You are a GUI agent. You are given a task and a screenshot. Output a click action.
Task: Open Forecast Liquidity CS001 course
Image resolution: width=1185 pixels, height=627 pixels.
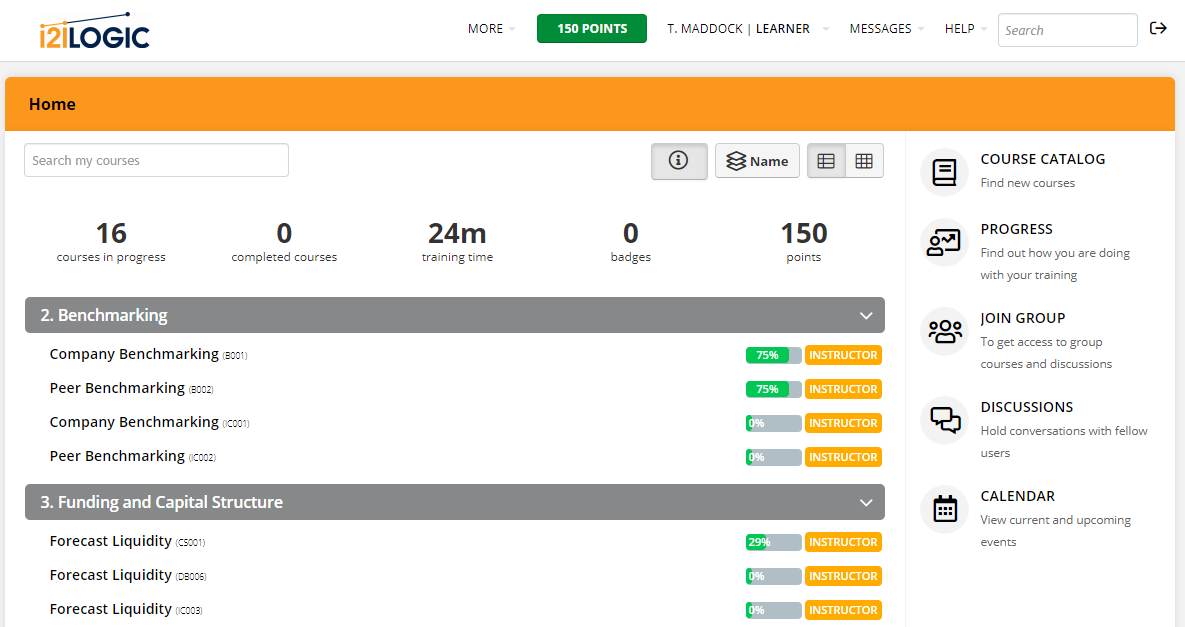127,542
